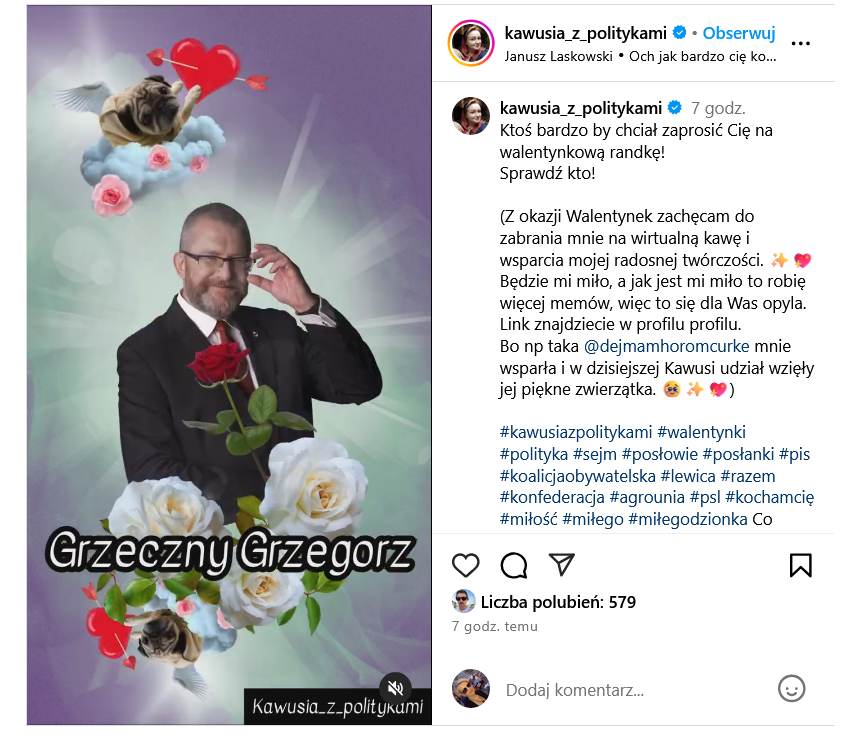Open the mentioned profile @dejmamhoromcurke
The width and height of the screenshot is (855, 736).
[x=666, y=346]
